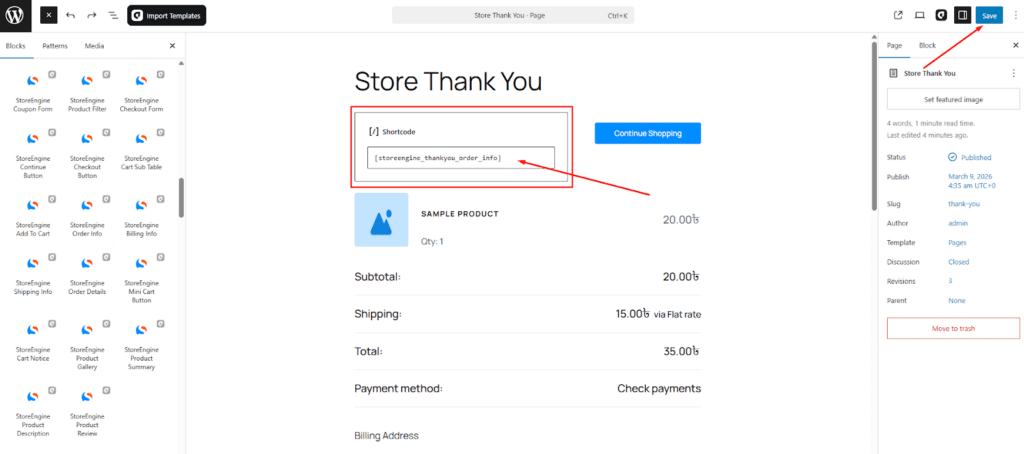
Task: Click the Move to trash button
Action: (953, 329)
